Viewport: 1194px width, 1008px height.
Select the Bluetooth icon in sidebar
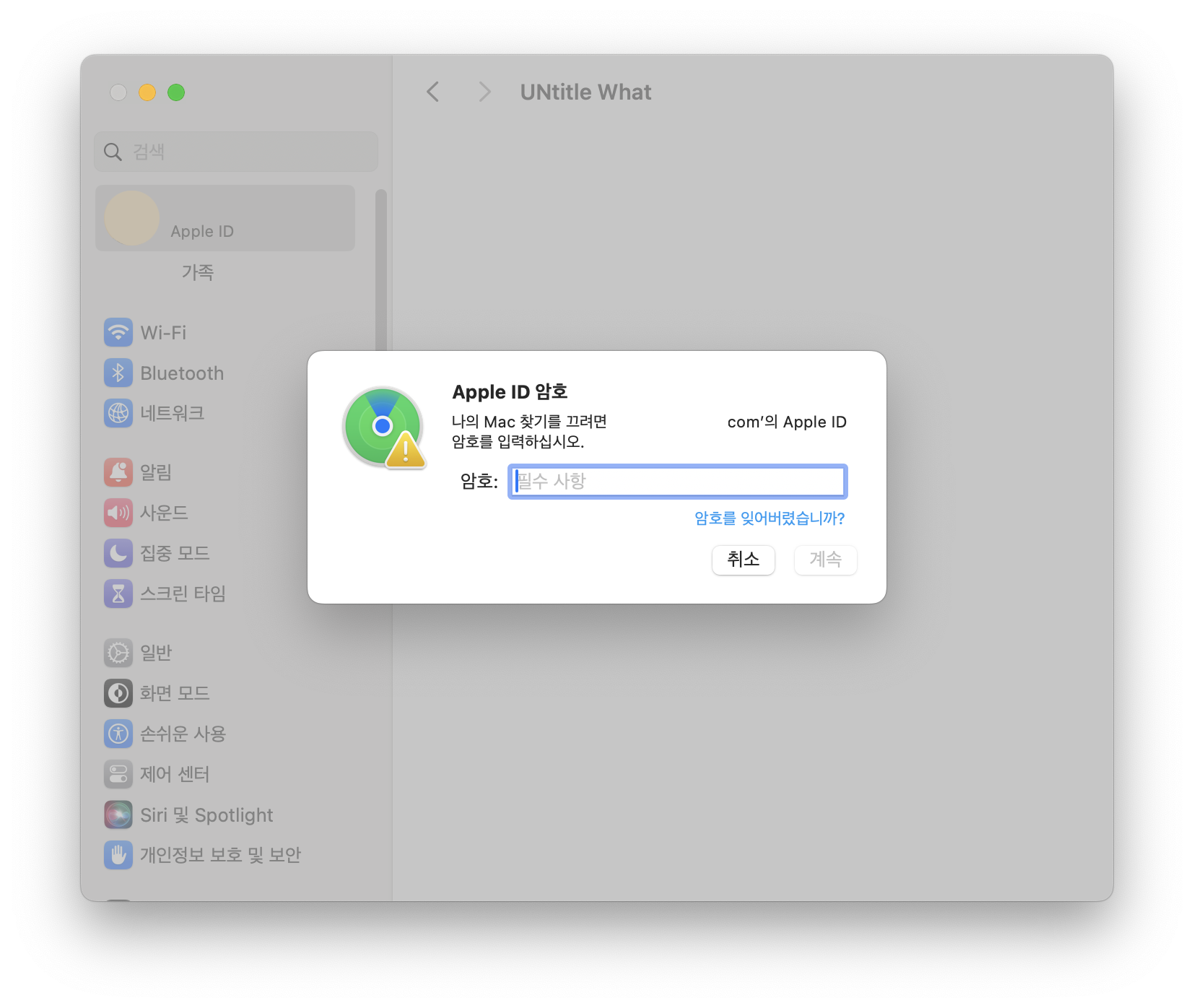[x=118, y=373]
